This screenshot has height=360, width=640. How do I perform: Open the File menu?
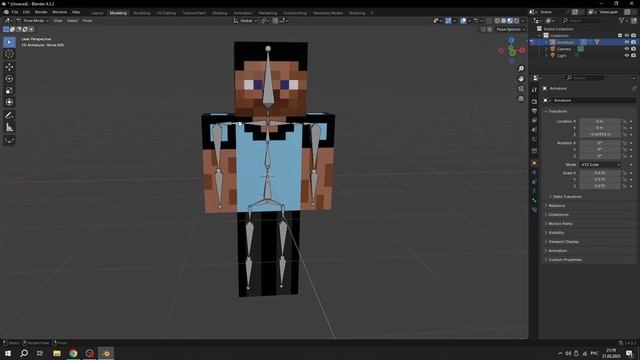click(x=15, y=12)
